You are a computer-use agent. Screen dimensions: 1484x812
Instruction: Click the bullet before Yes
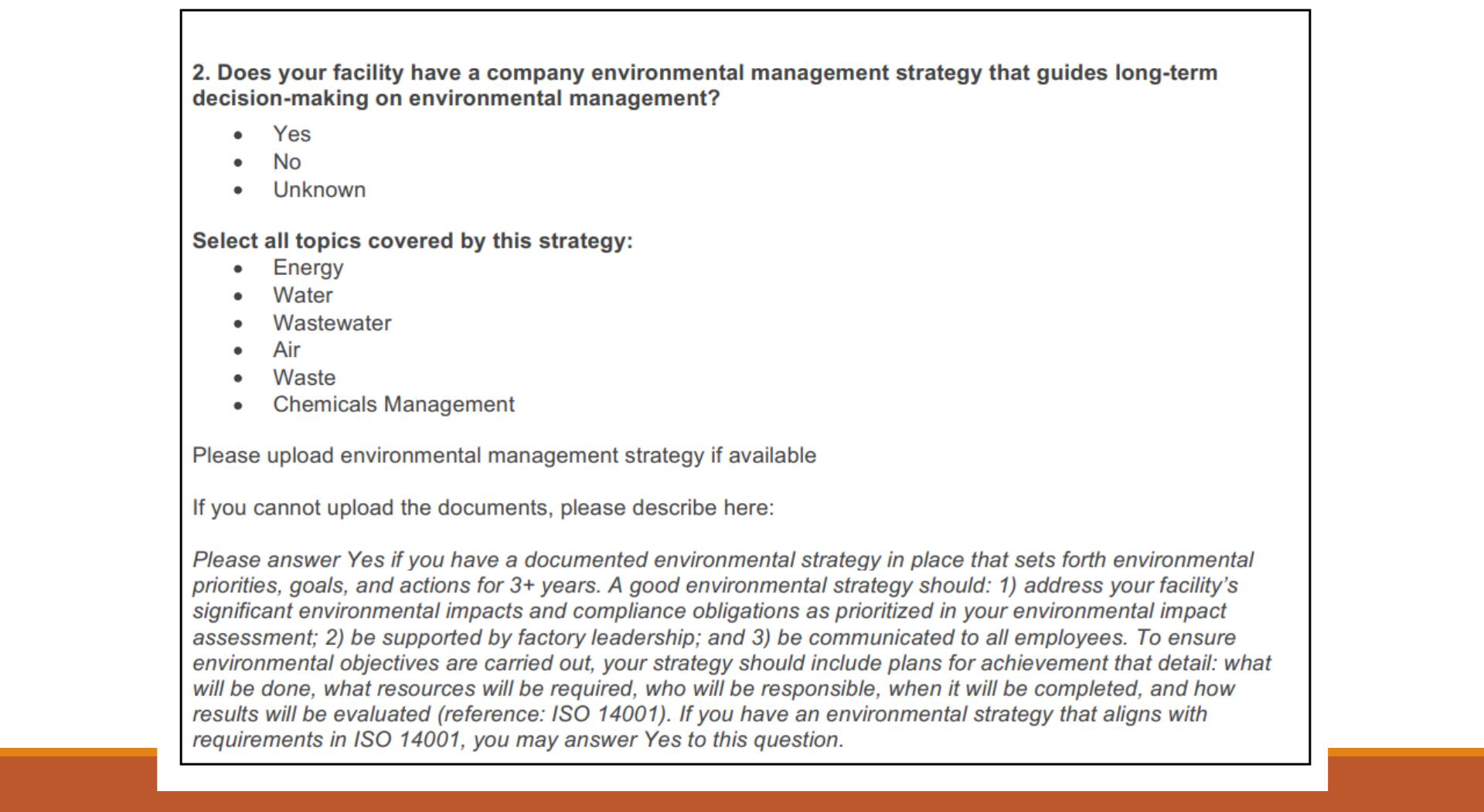[238, 135]
